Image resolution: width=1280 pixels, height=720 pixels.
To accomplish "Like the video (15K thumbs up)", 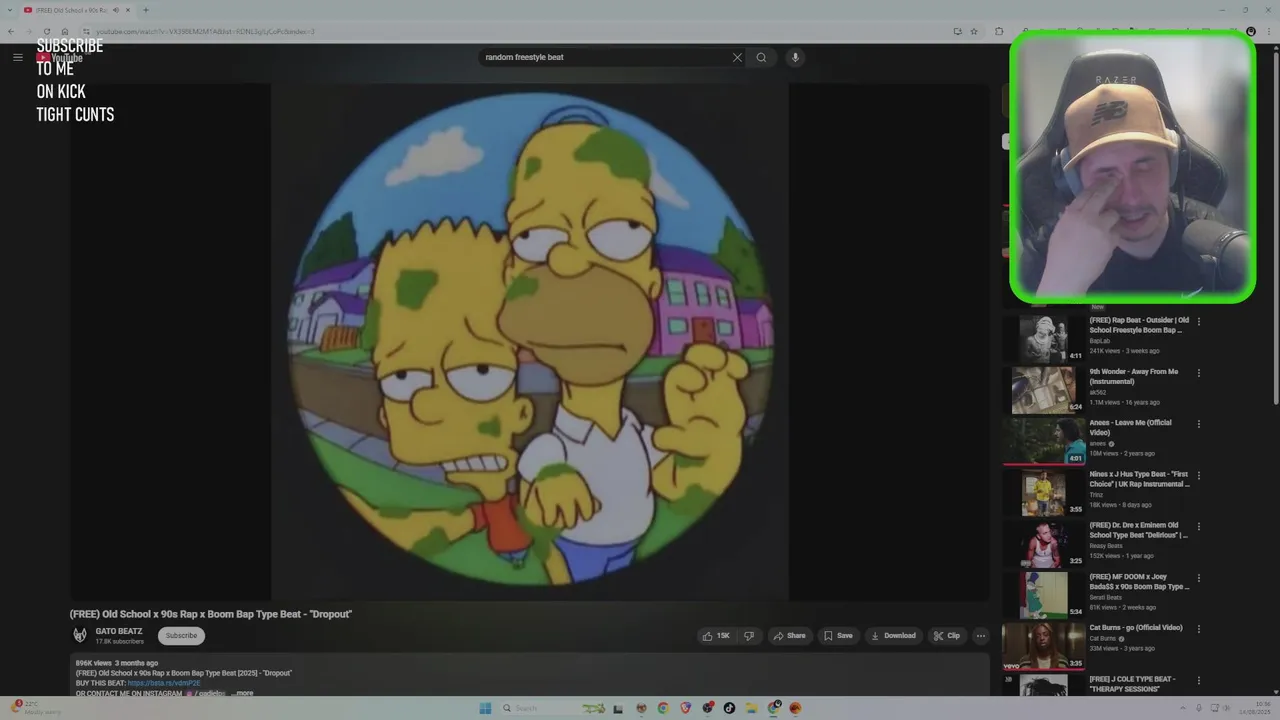I will [716, 635].
